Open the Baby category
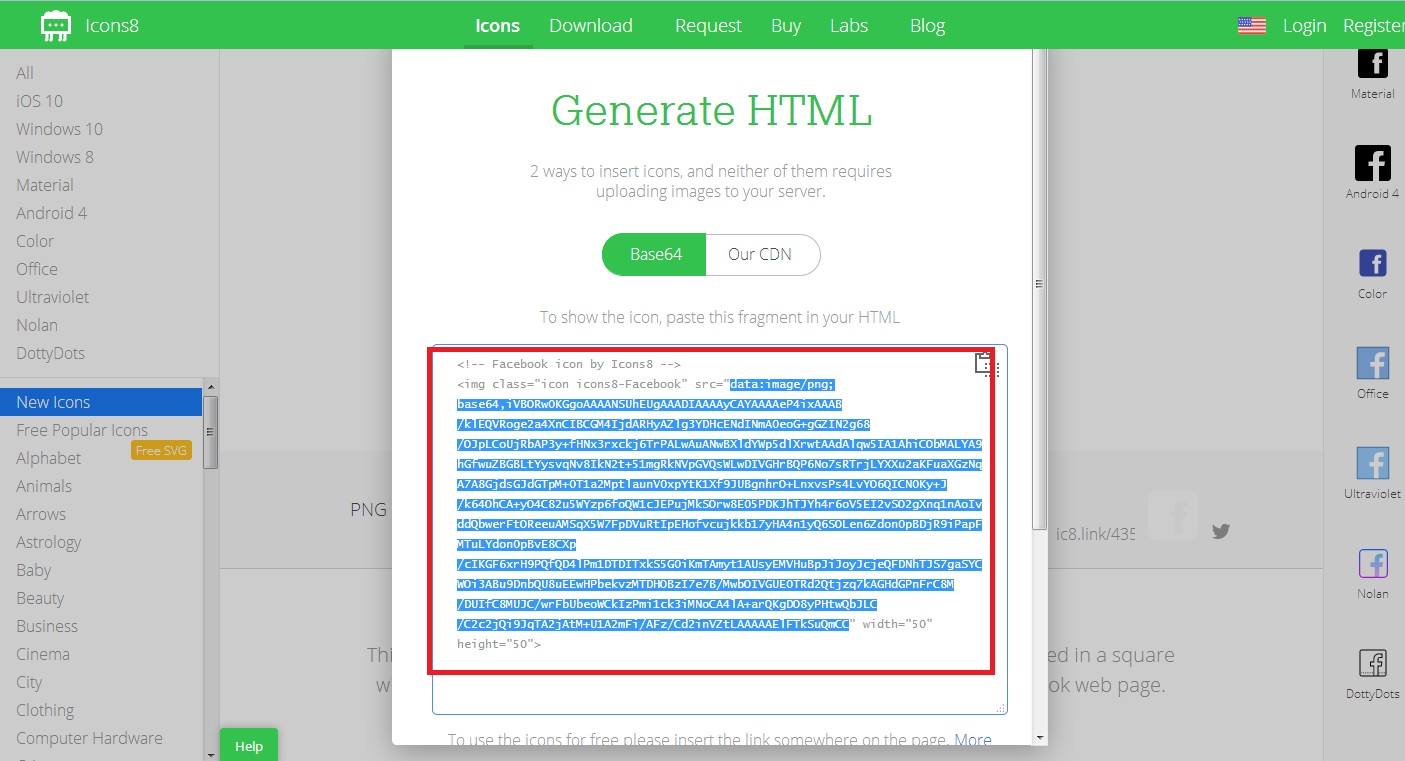The width and height of the screenshot is (1405, 761). pyautogui.click(x=33, y=570)
